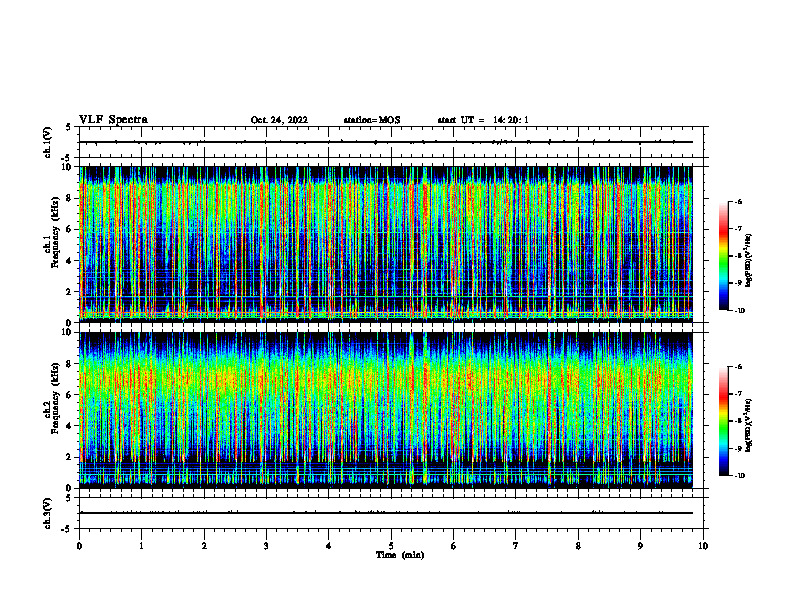Click the ch.2 spectrogram color bar
The image size is (792, 612).
pyautogui.click(x=724, y=421)
